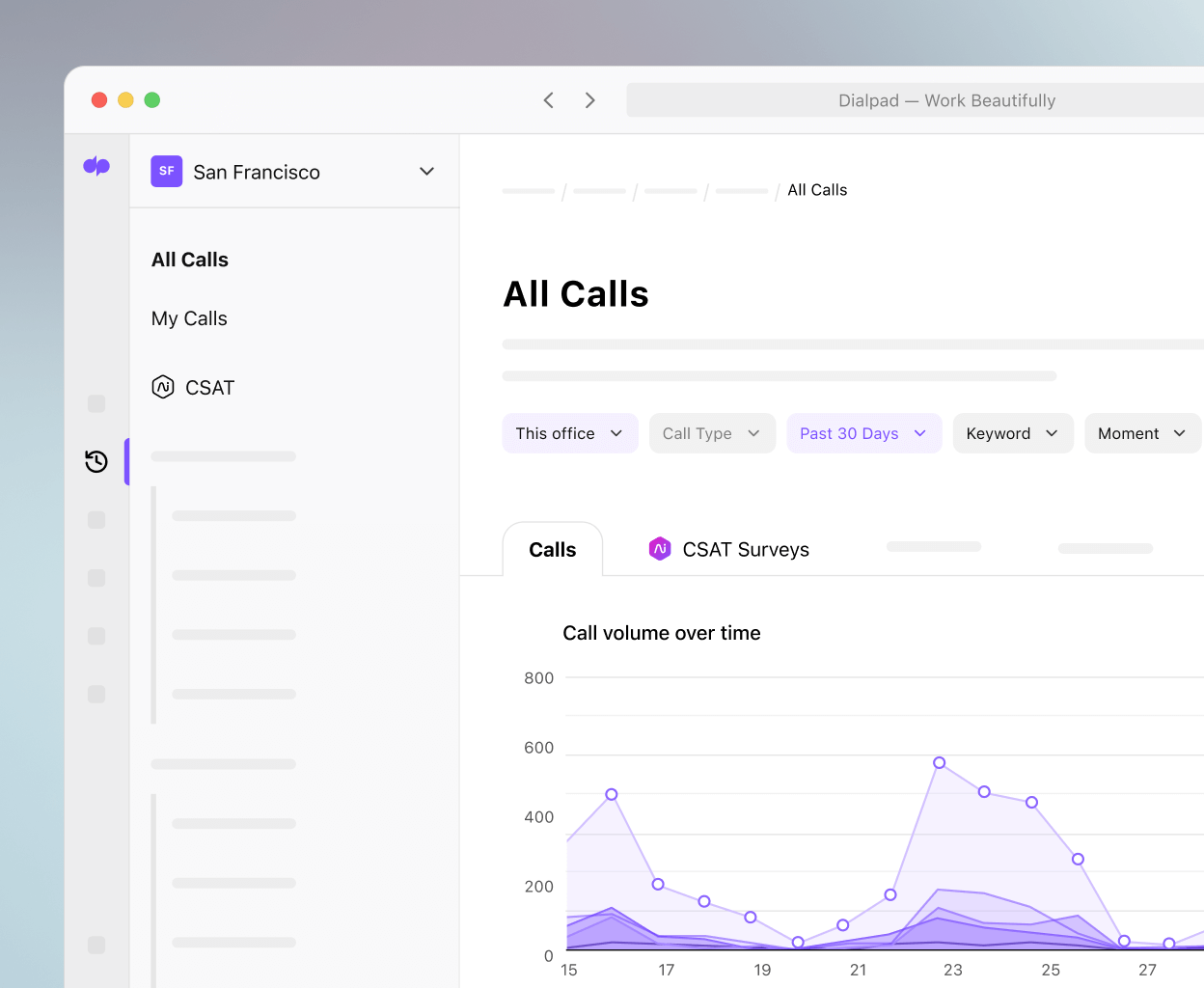Toggle the This office filter
This screenshot has width=1204, height=988.
point(569,433)
